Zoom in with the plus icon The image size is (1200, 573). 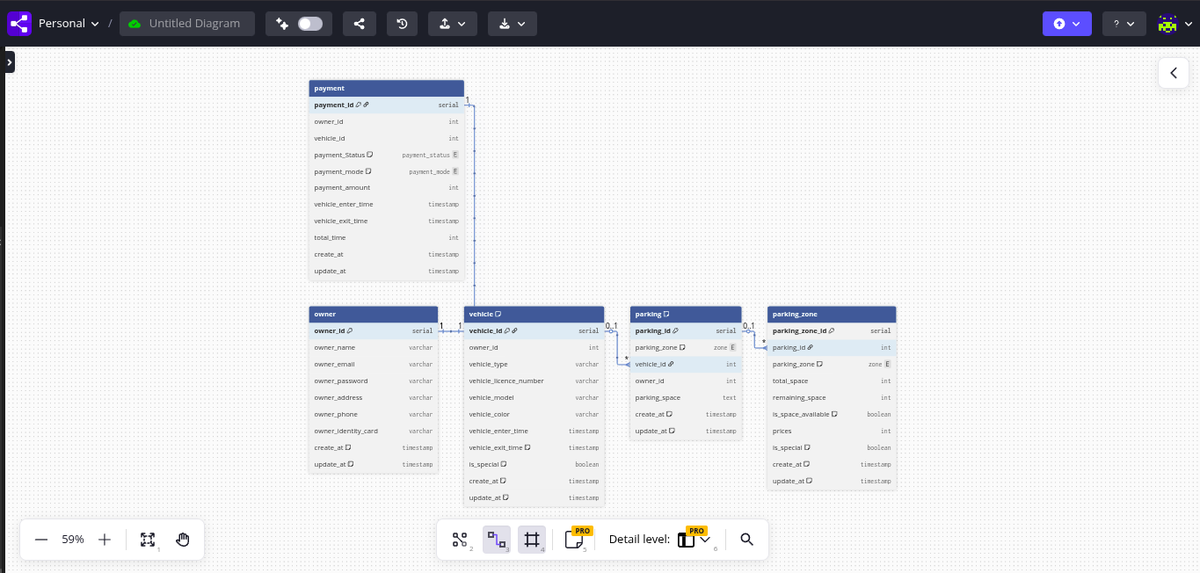click(104, 539)
